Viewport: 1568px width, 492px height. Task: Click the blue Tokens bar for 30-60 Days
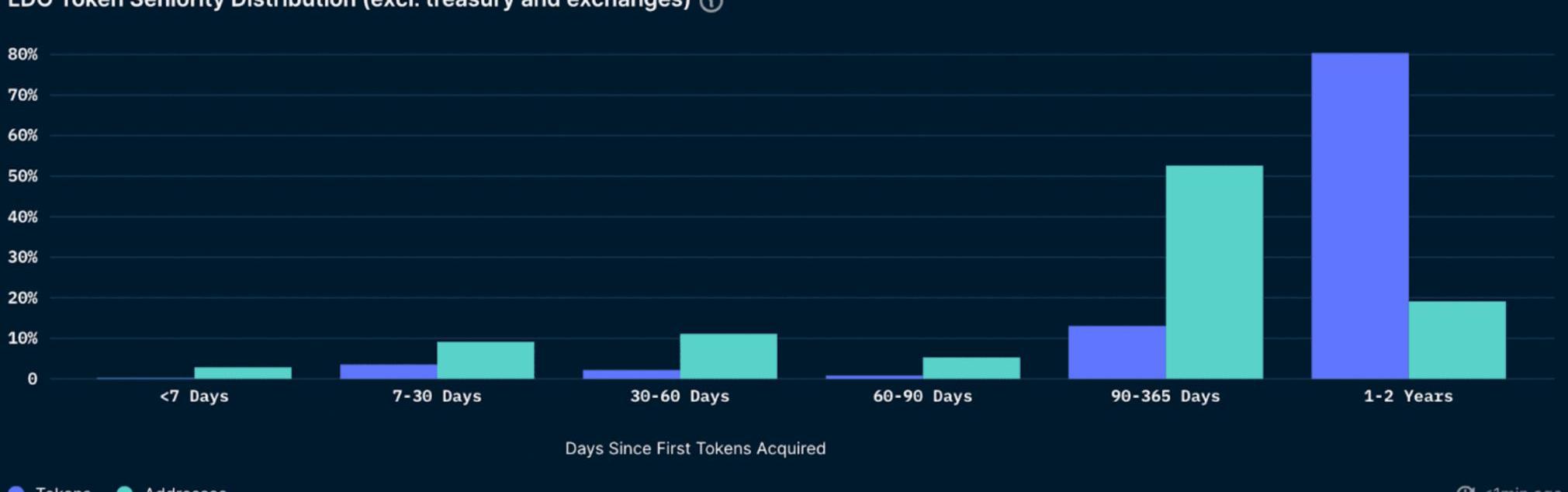(x=631, y=374)
